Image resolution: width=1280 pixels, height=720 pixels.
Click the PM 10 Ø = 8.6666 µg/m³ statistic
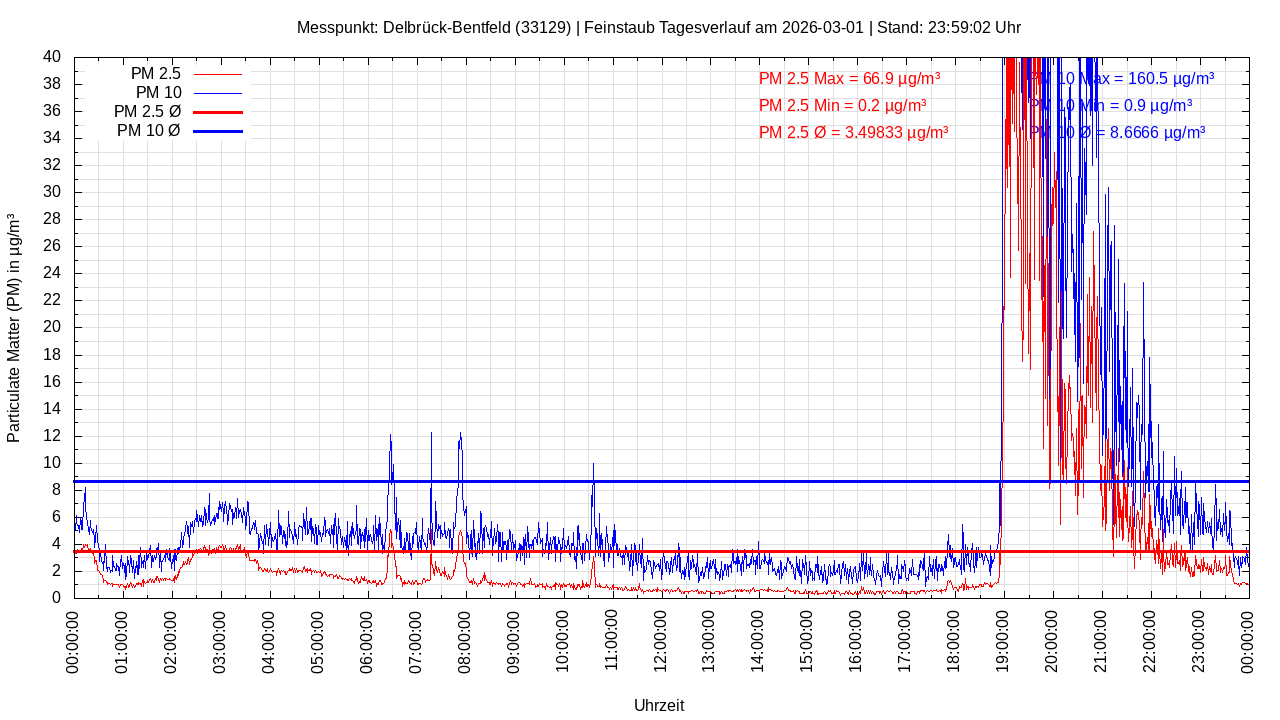click(1117, 132)
